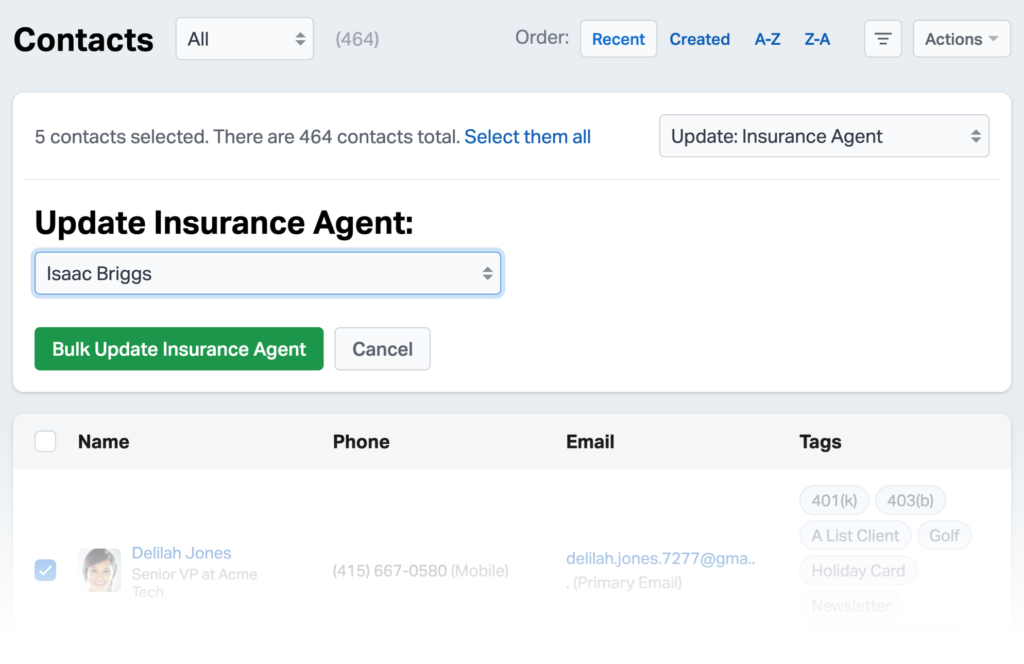Email delilah.jones via her primary email link
The image size is (1024, 664).
click(660, 558)
